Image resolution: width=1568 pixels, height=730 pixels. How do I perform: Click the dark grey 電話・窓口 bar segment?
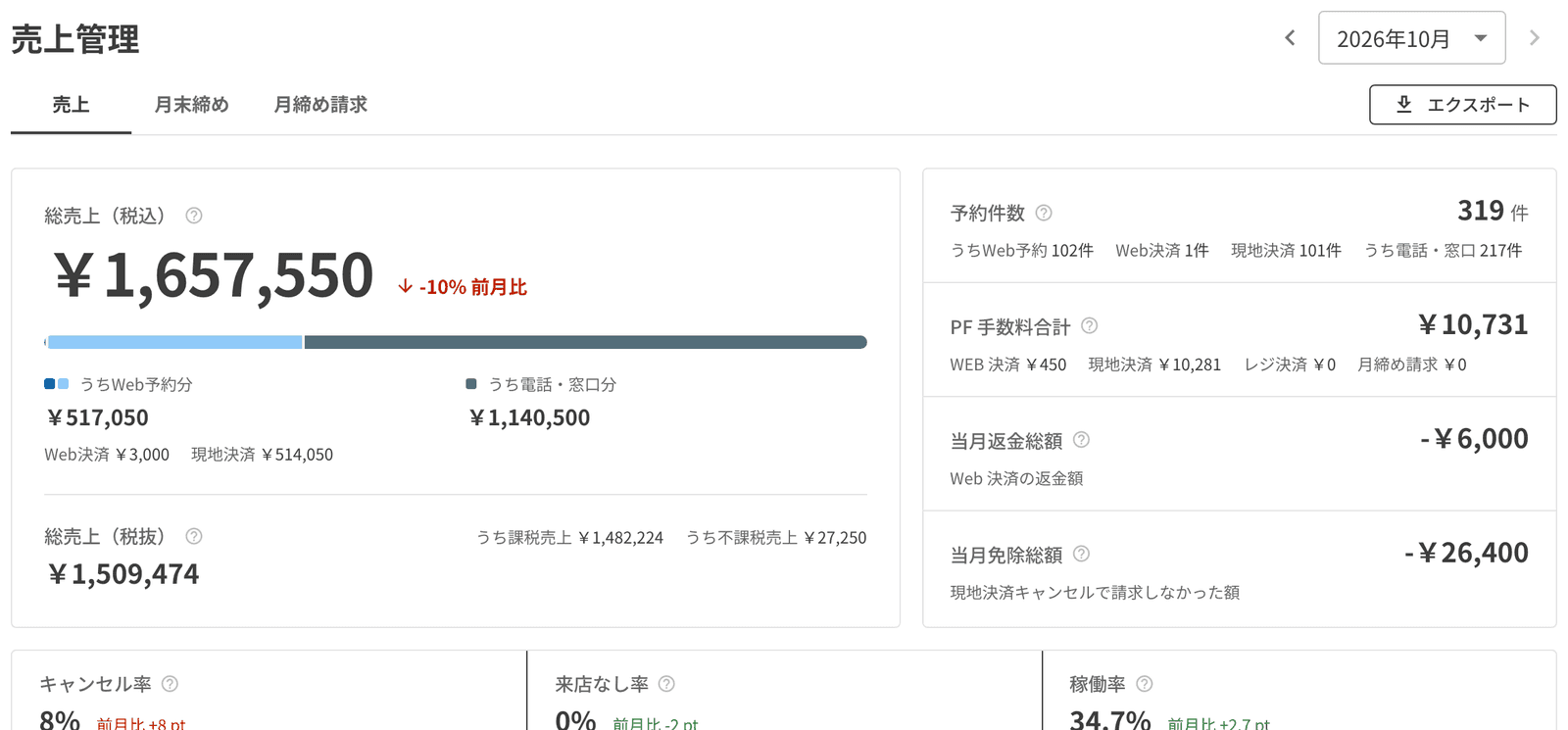(585, 342)
